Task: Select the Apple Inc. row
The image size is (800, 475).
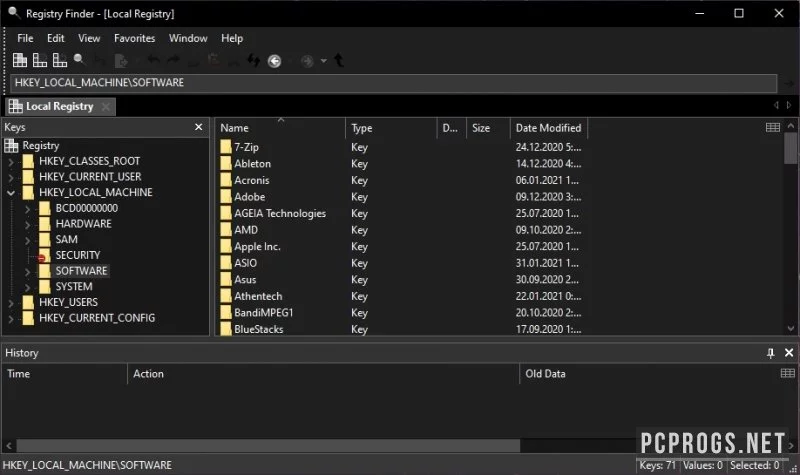Action: 401,246
